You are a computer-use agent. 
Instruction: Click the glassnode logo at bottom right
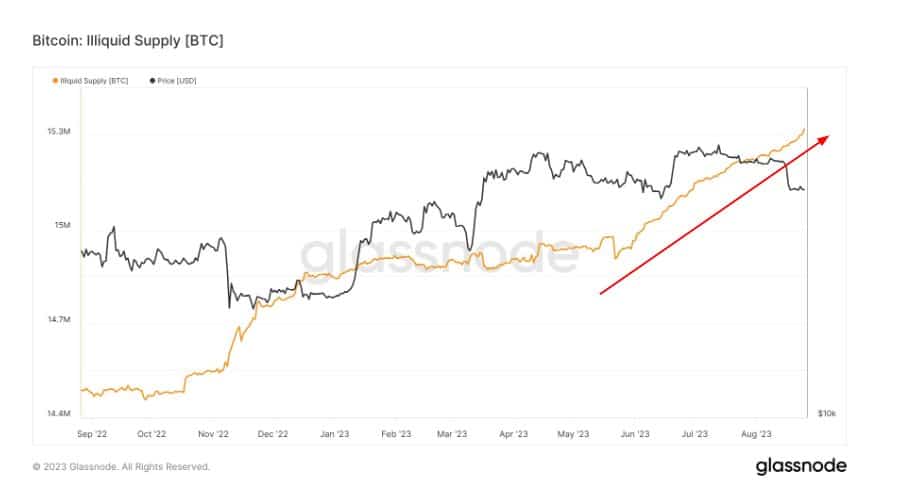click(x=801, y=466)
